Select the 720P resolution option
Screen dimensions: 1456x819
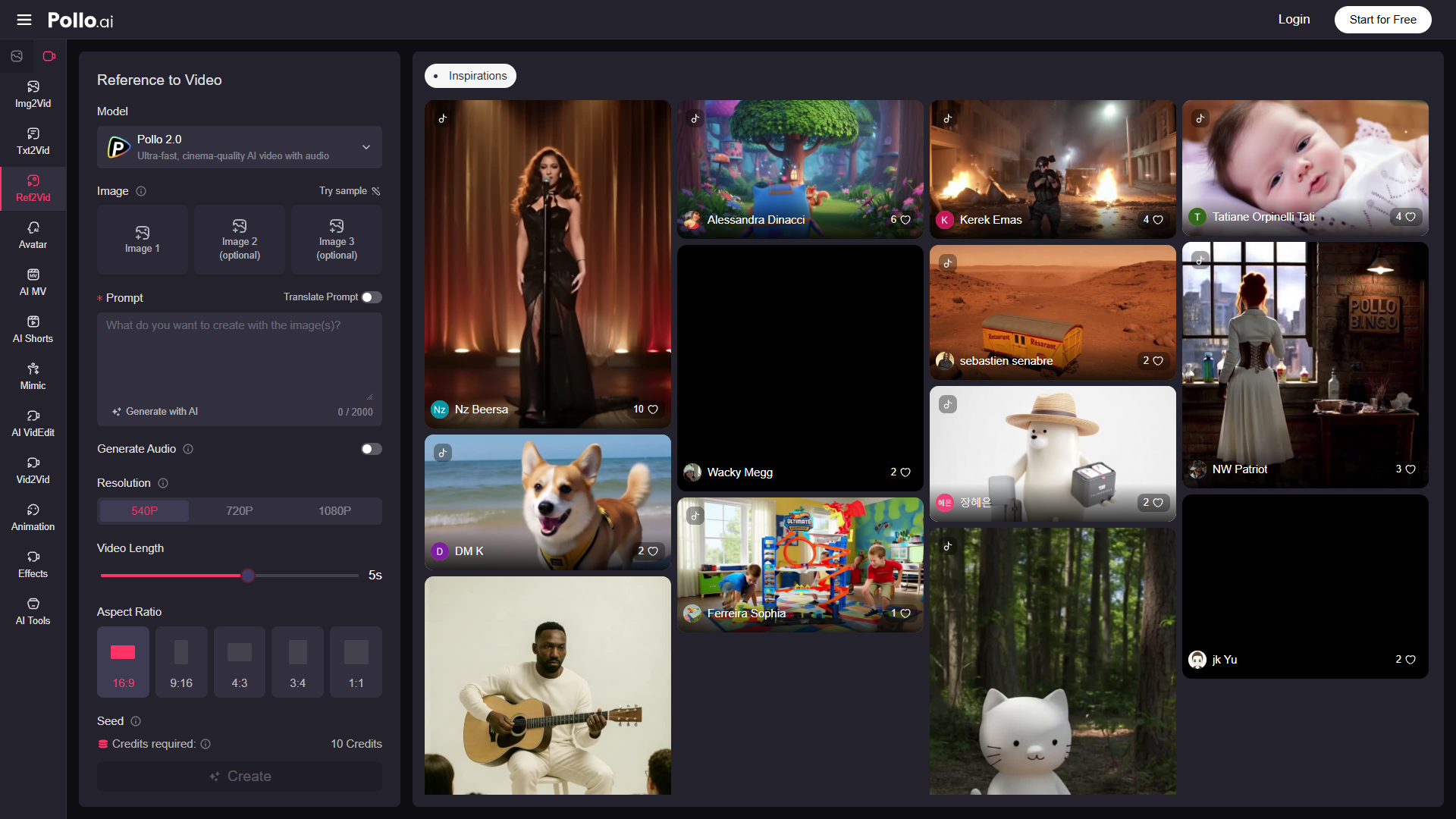coord(239,511)
